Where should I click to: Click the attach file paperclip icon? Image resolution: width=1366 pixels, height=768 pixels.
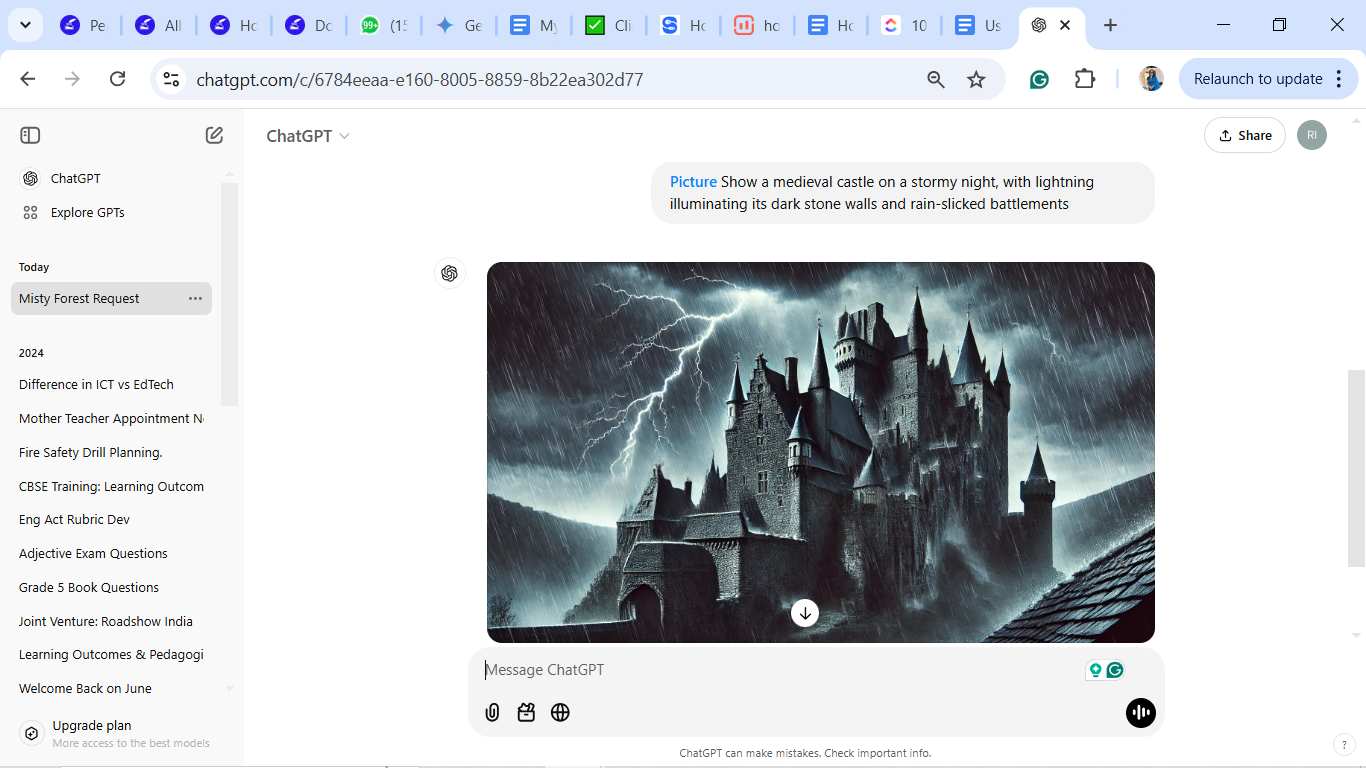tap(492, 712)
